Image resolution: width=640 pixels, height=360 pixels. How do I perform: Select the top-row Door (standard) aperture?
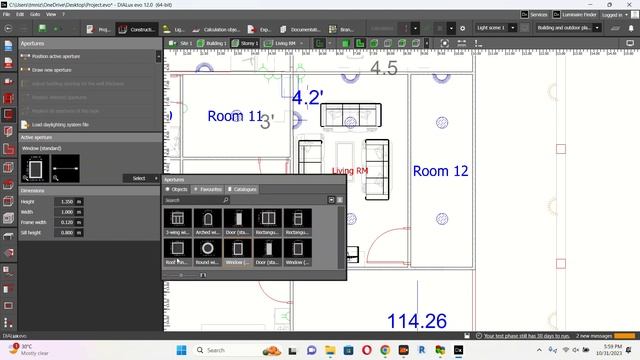click(x=238, y=222)
